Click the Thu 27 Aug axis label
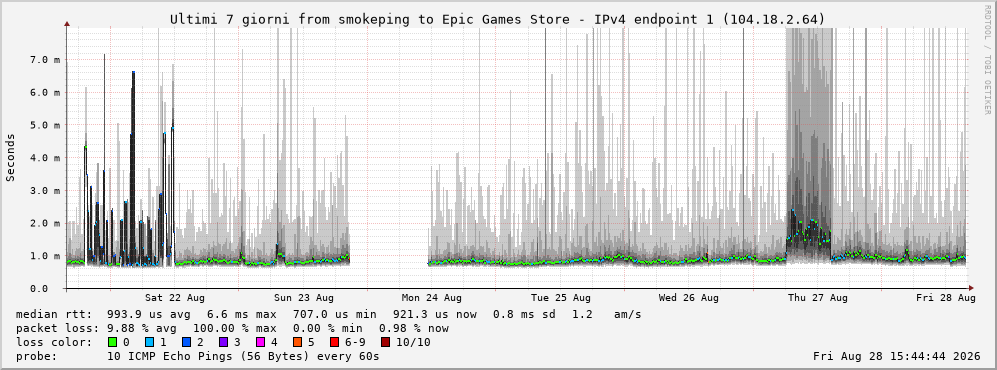The image size is (997, 370). [818, 298]
